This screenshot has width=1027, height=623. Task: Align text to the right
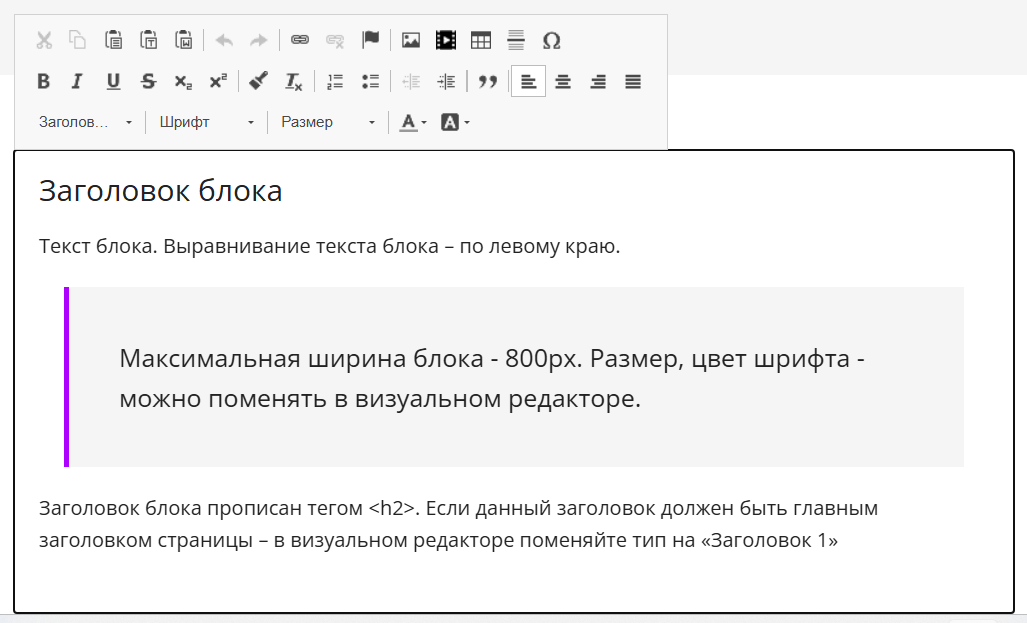[x=598, y=81]
